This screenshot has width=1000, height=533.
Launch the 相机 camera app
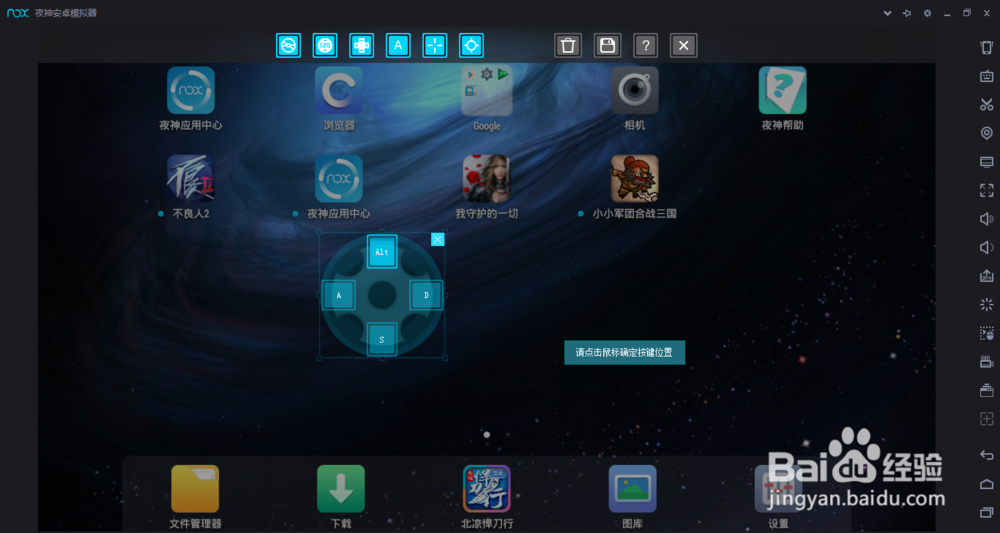(635, 99)
